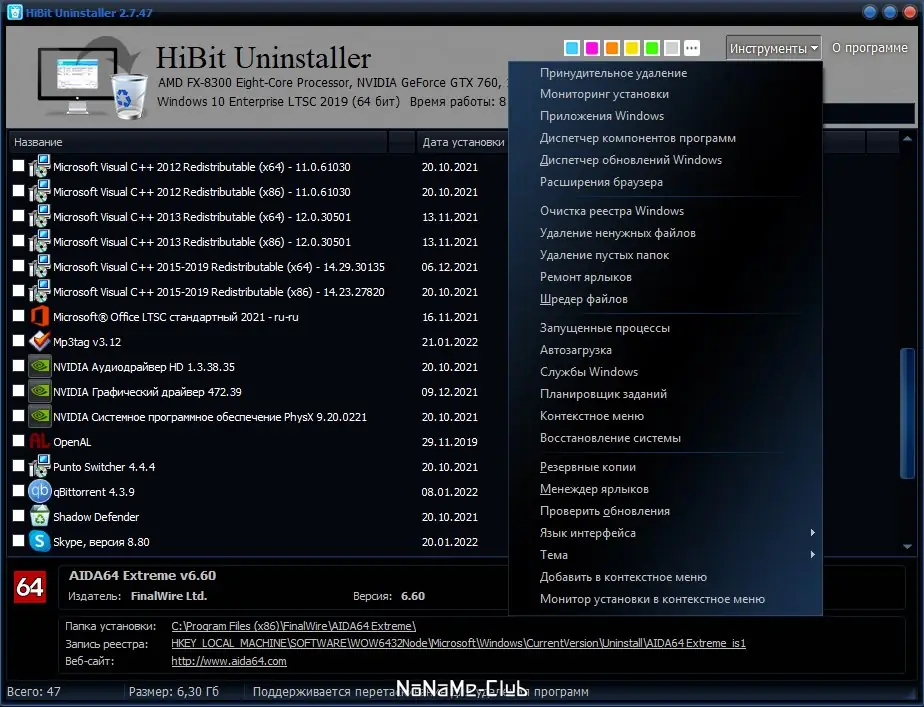Expand the Тема submenu
The image size is (924, 707).
coord(665,554)
